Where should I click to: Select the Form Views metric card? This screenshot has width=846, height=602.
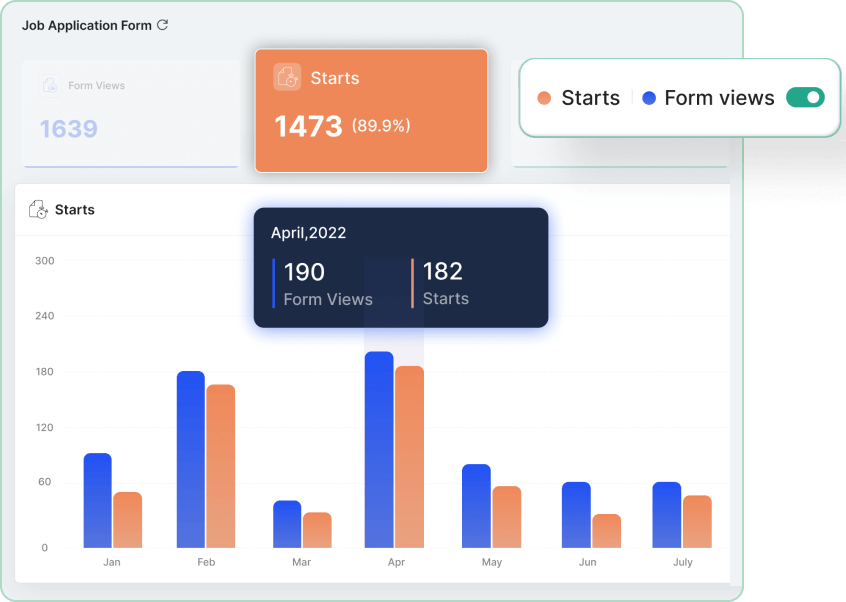click(x=131, y=113)
